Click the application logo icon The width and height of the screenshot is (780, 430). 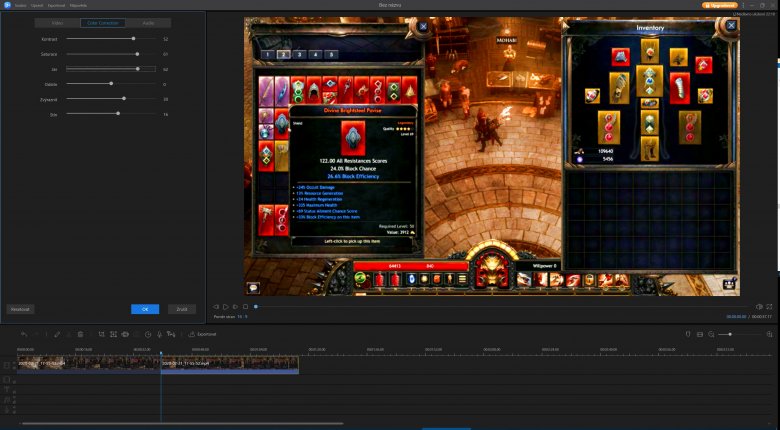pos(7,5)
